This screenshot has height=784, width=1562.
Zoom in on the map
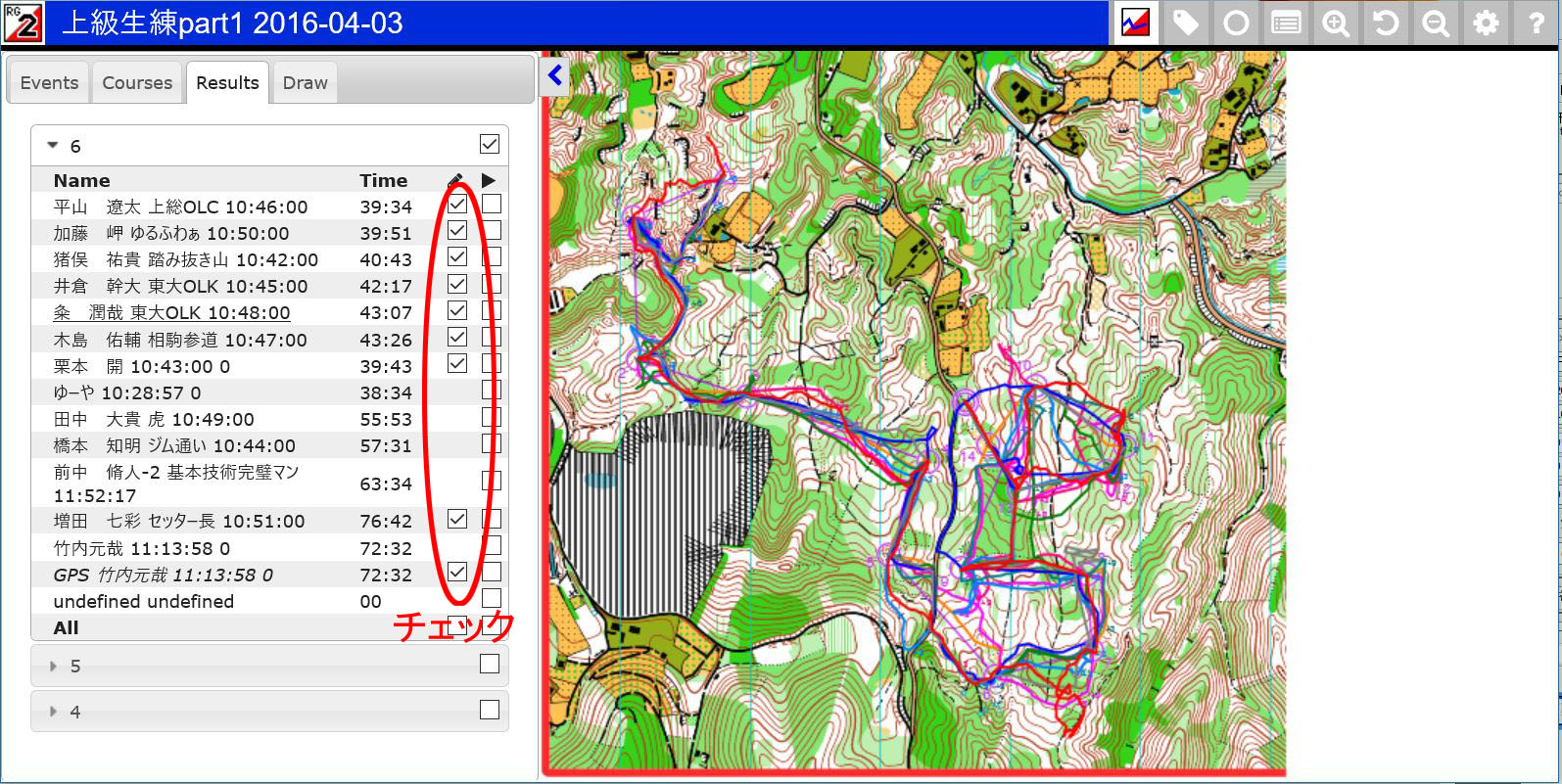click(1336, 23)
